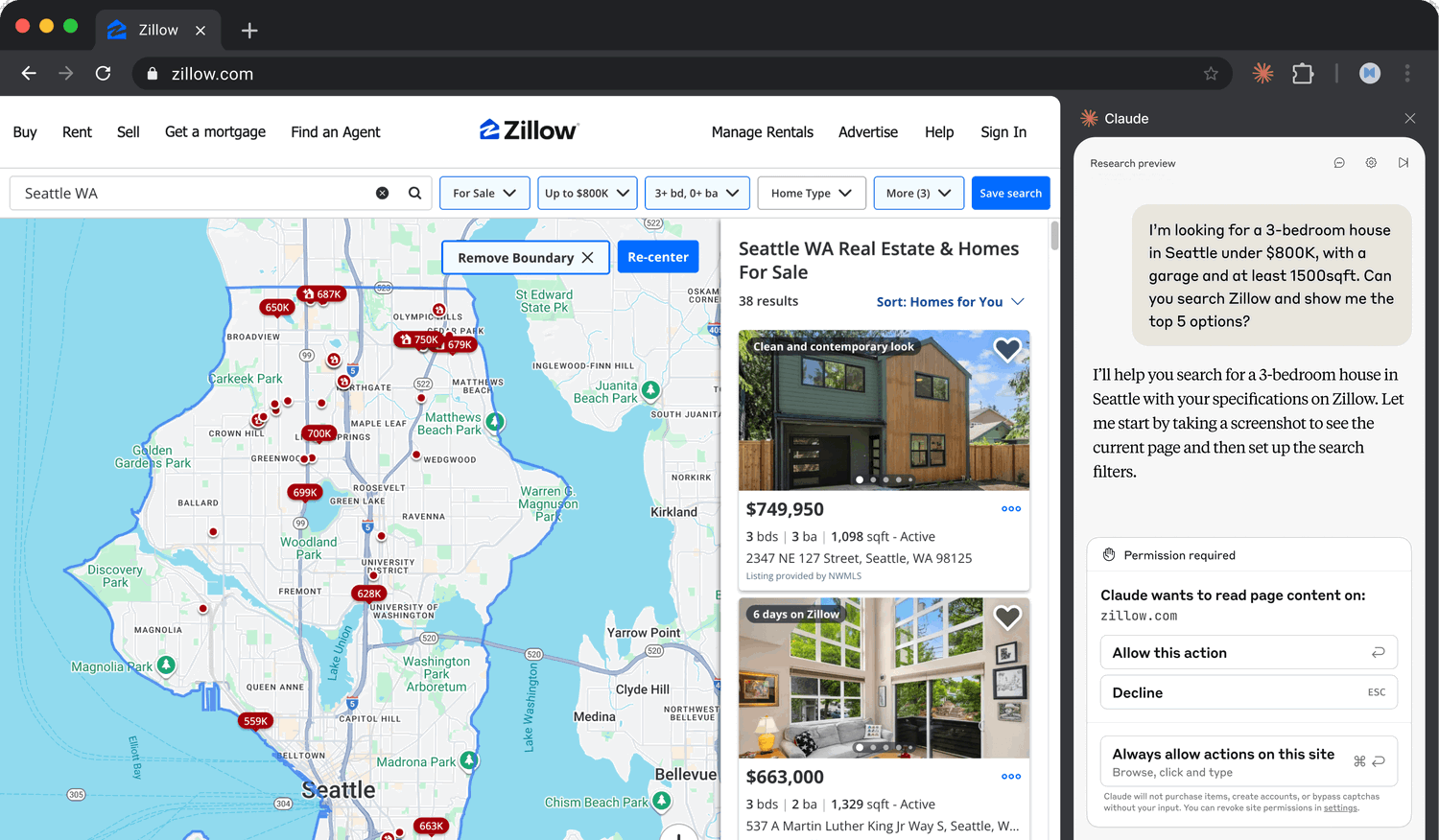Viewport: 1439px width, 840px height.
Task: Close the Claude side panel
Action: click(1409, 118)
